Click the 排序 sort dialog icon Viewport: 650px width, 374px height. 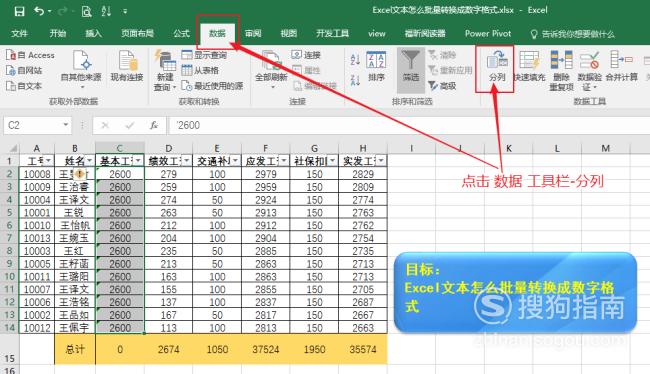click(376, 60)
